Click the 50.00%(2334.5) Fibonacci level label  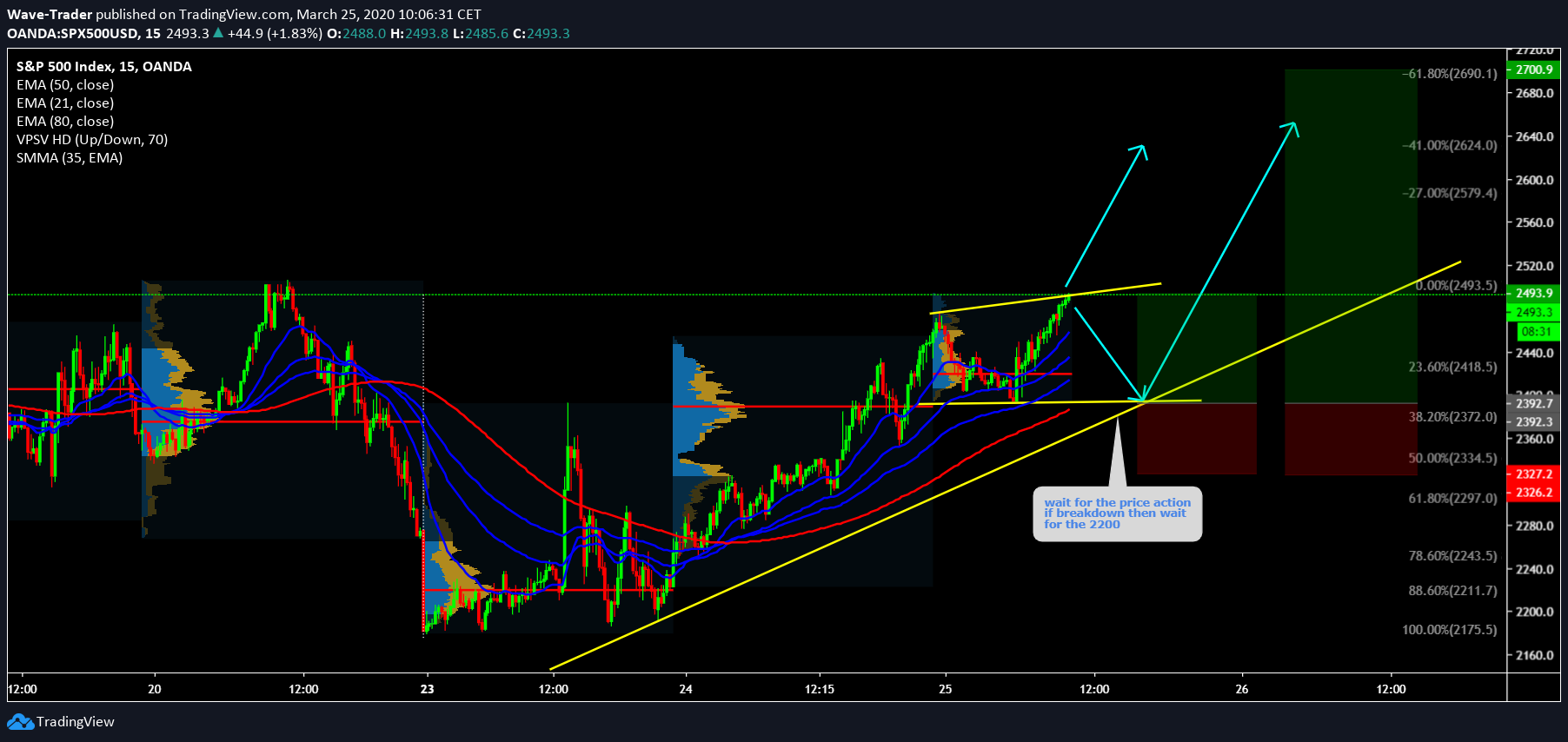[x=1452, y=458]
